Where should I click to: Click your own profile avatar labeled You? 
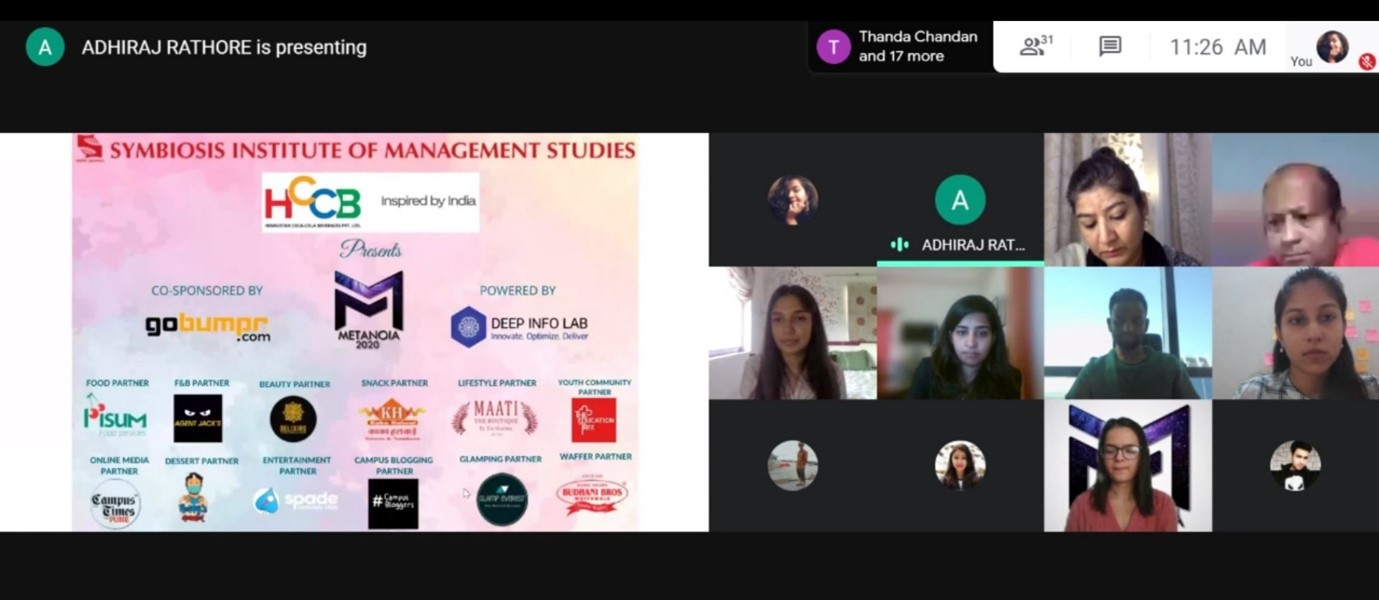pos(1332,46)
